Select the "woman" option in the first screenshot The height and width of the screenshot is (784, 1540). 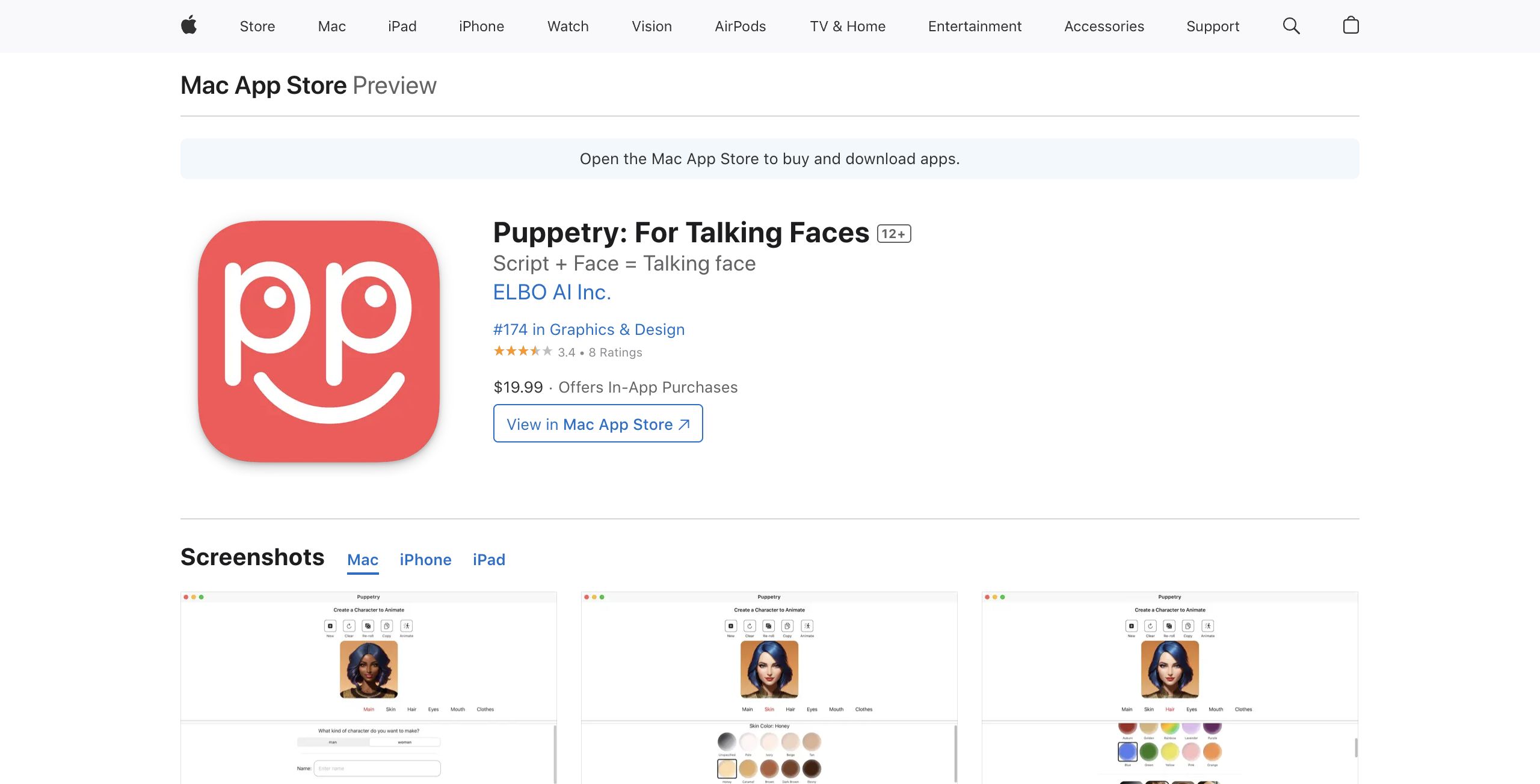405,743
